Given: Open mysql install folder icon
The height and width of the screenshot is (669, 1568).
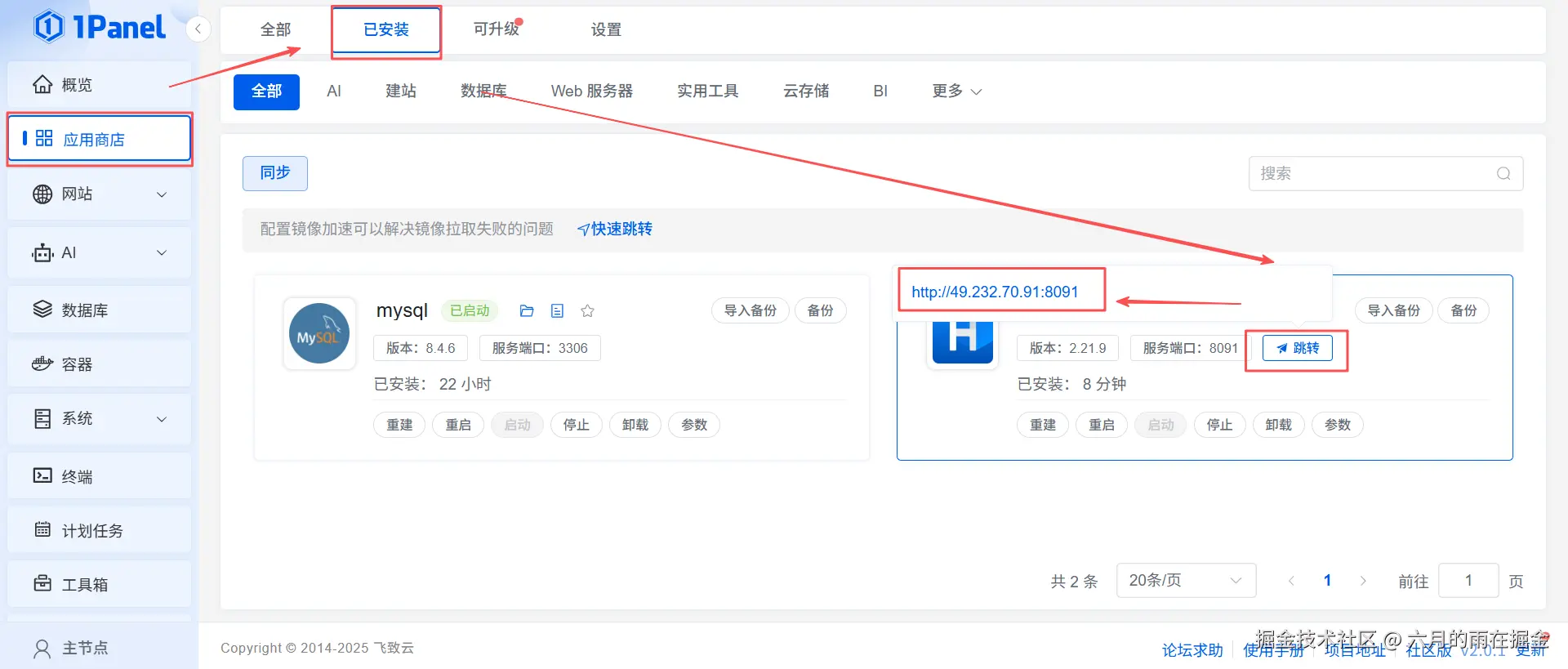Looking at the screenshot, I should tap(527, 310).
